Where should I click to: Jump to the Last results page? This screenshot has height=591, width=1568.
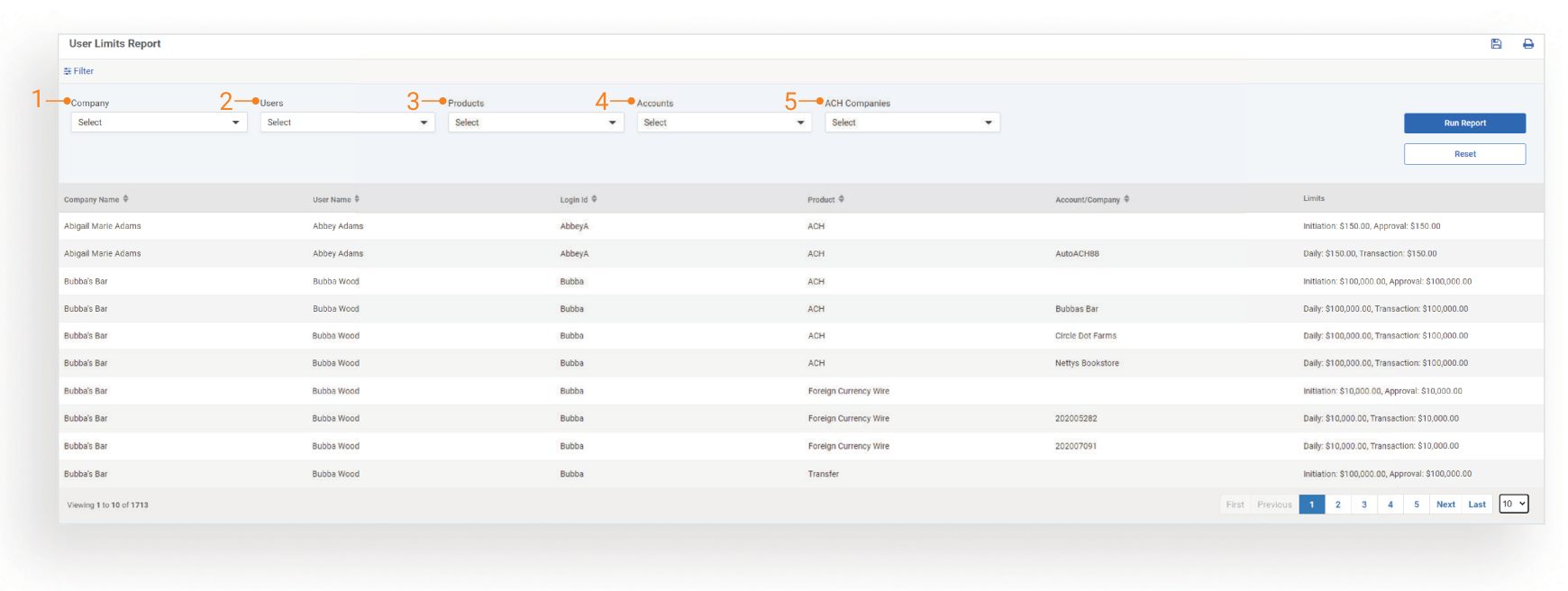tap(1477, 505)
